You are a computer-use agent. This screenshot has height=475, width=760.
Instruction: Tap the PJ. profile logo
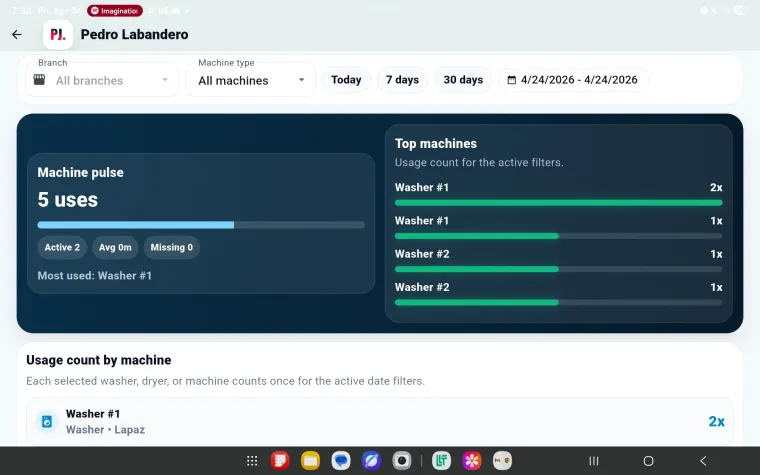tap(58, 34)
